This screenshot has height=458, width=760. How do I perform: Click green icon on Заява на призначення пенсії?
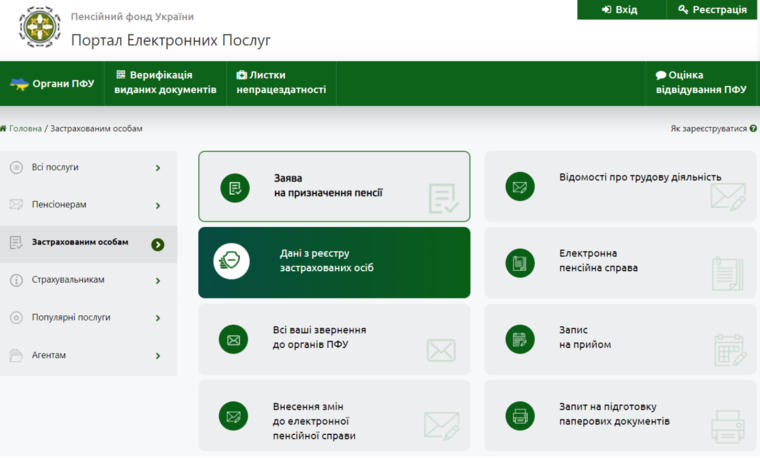235,187
